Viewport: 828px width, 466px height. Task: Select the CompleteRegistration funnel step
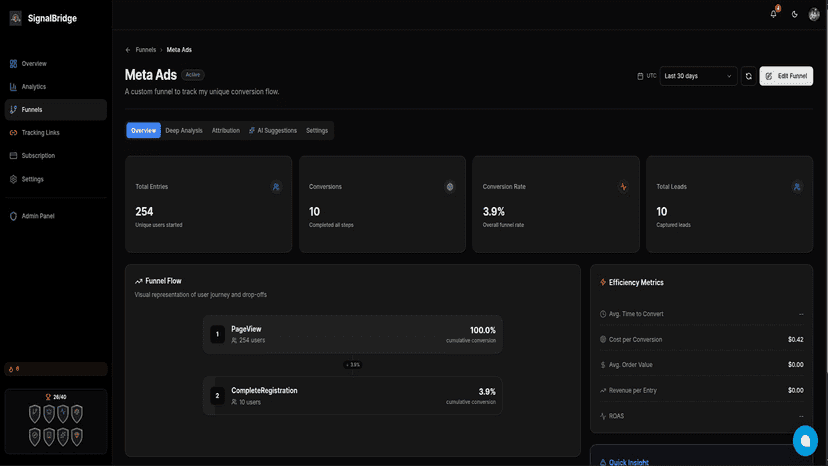(352, 396)
